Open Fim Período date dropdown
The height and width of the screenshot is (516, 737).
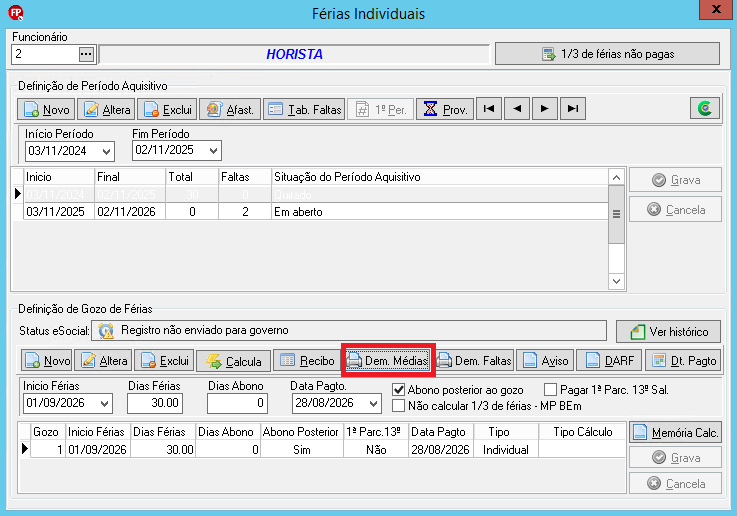(x=214, y=150)
